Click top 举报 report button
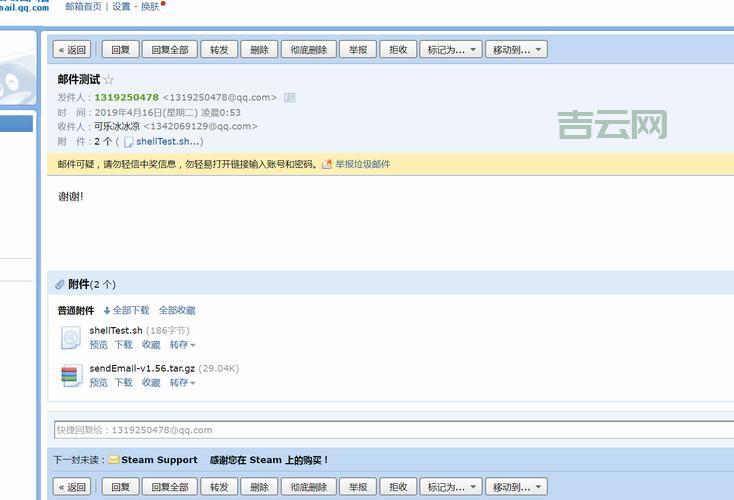The width and height of the screenshot is (734, 500). coord(358,50)
